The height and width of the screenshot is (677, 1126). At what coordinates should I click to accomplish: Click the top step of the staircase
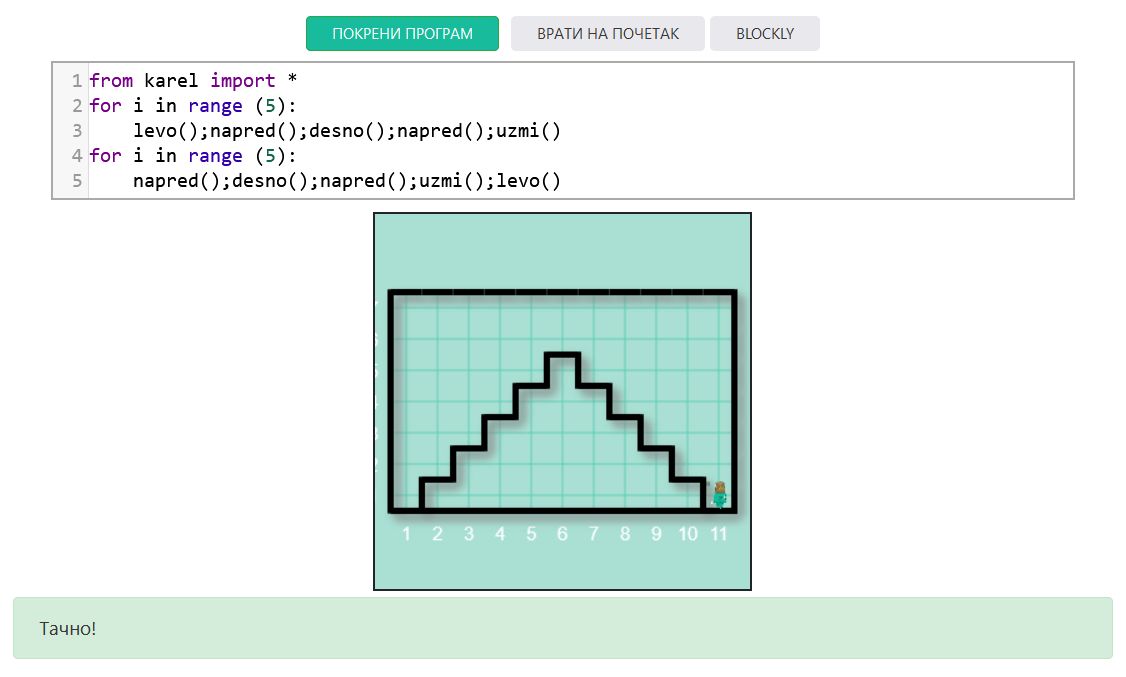562,355
